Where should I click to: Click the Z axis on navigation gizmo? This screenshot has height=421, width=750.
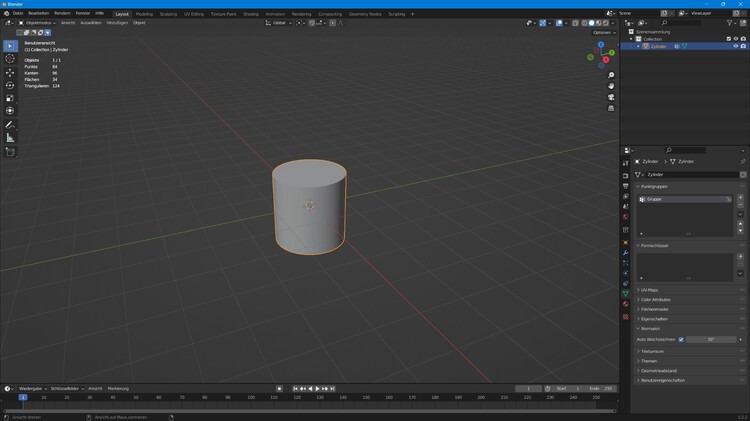point(601,44)
